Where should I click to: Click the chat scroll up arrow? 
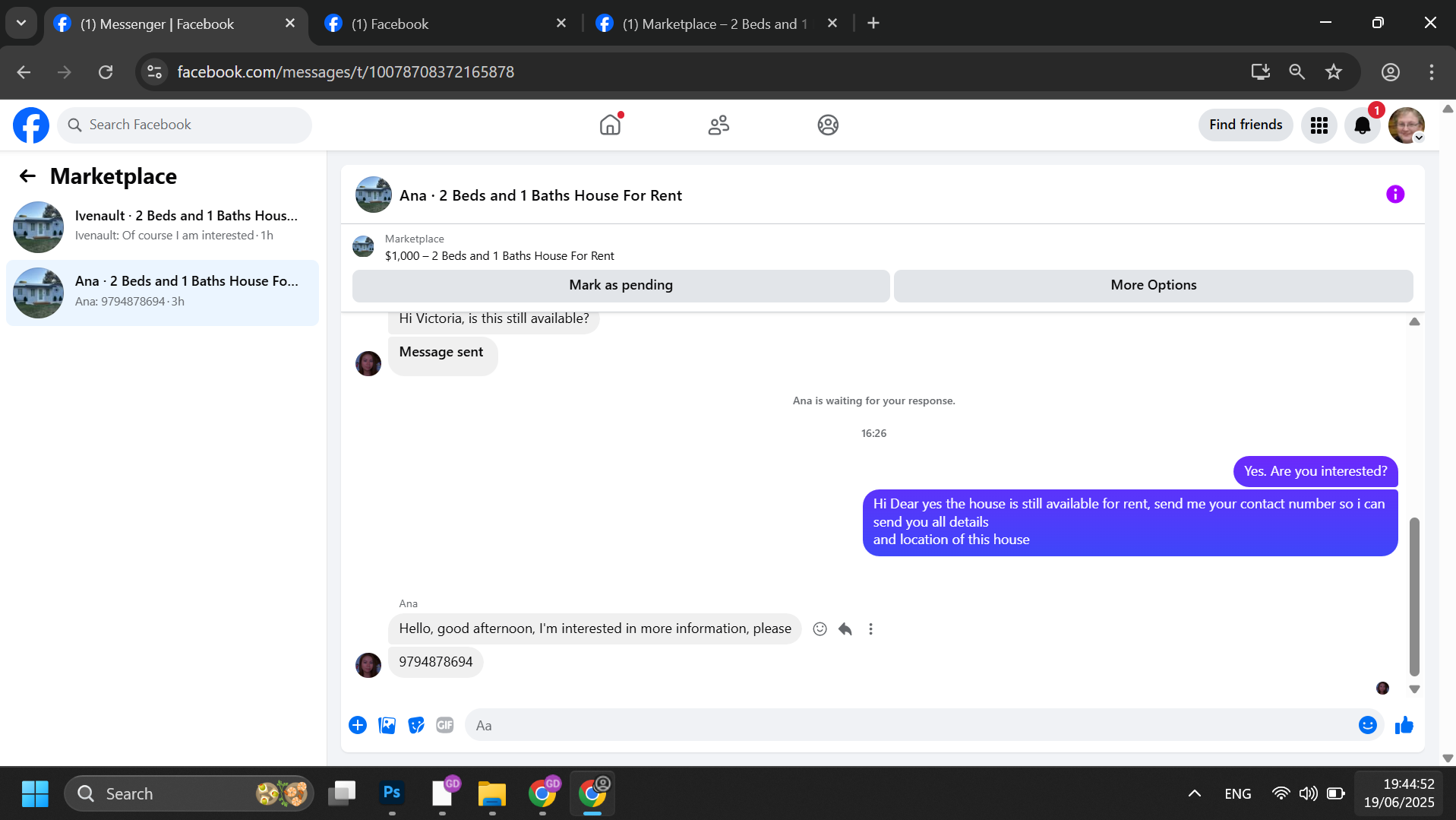pos(1414,322)
